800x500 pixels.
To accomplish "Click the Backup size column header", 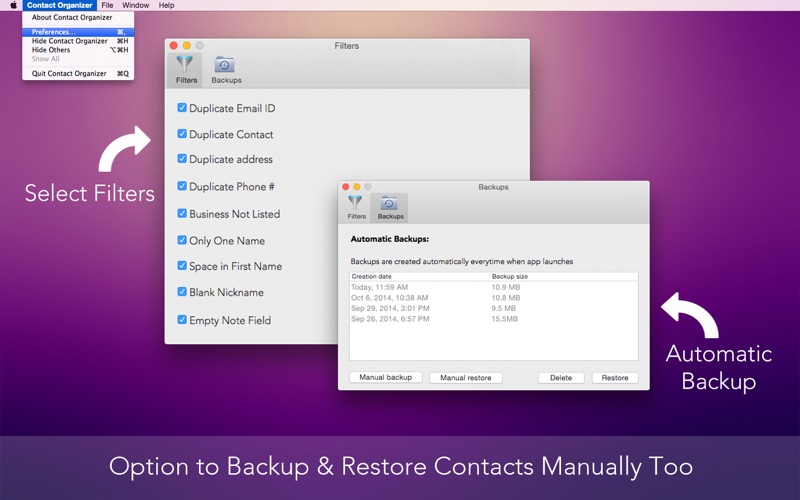I will pos(564,277).
